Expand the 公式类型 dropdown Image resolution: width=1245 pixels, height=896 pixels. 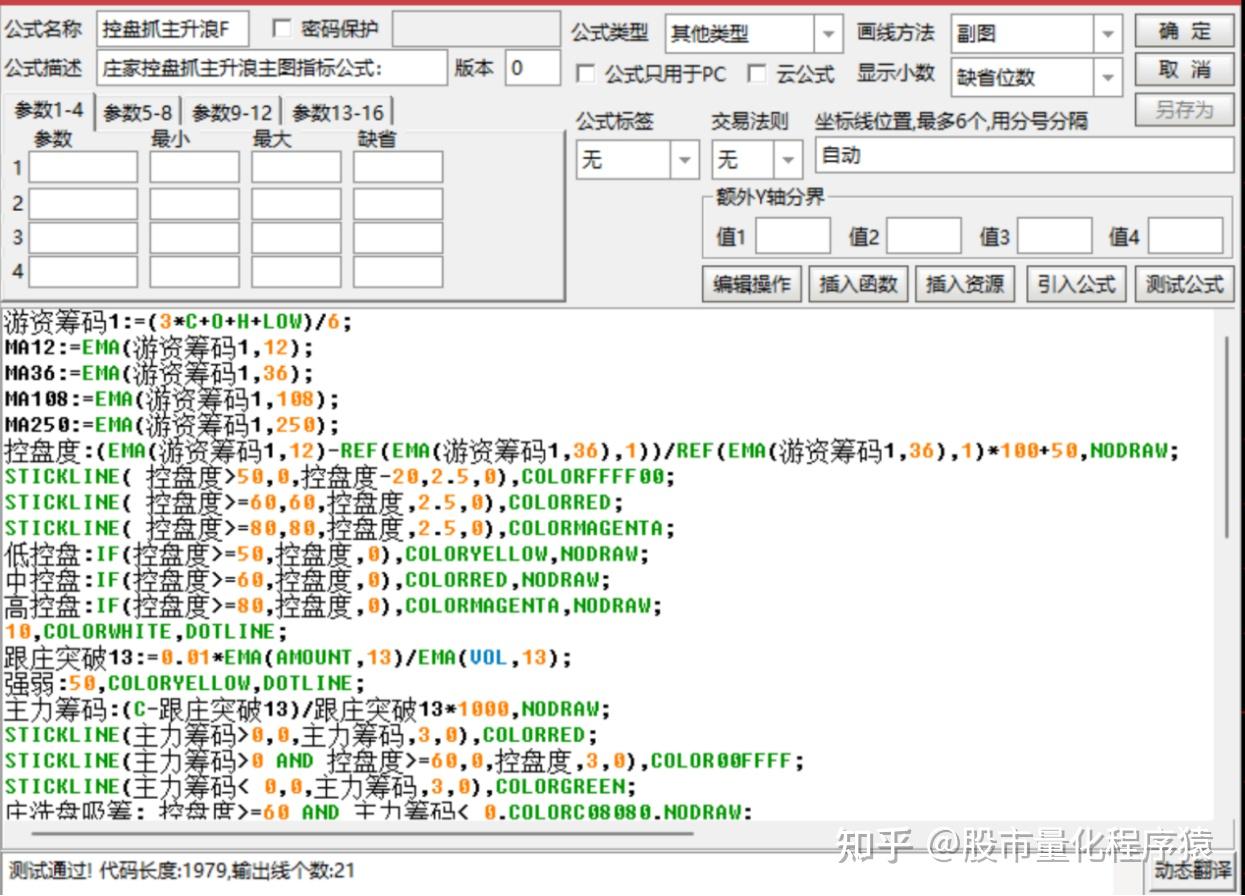(828, 34)
